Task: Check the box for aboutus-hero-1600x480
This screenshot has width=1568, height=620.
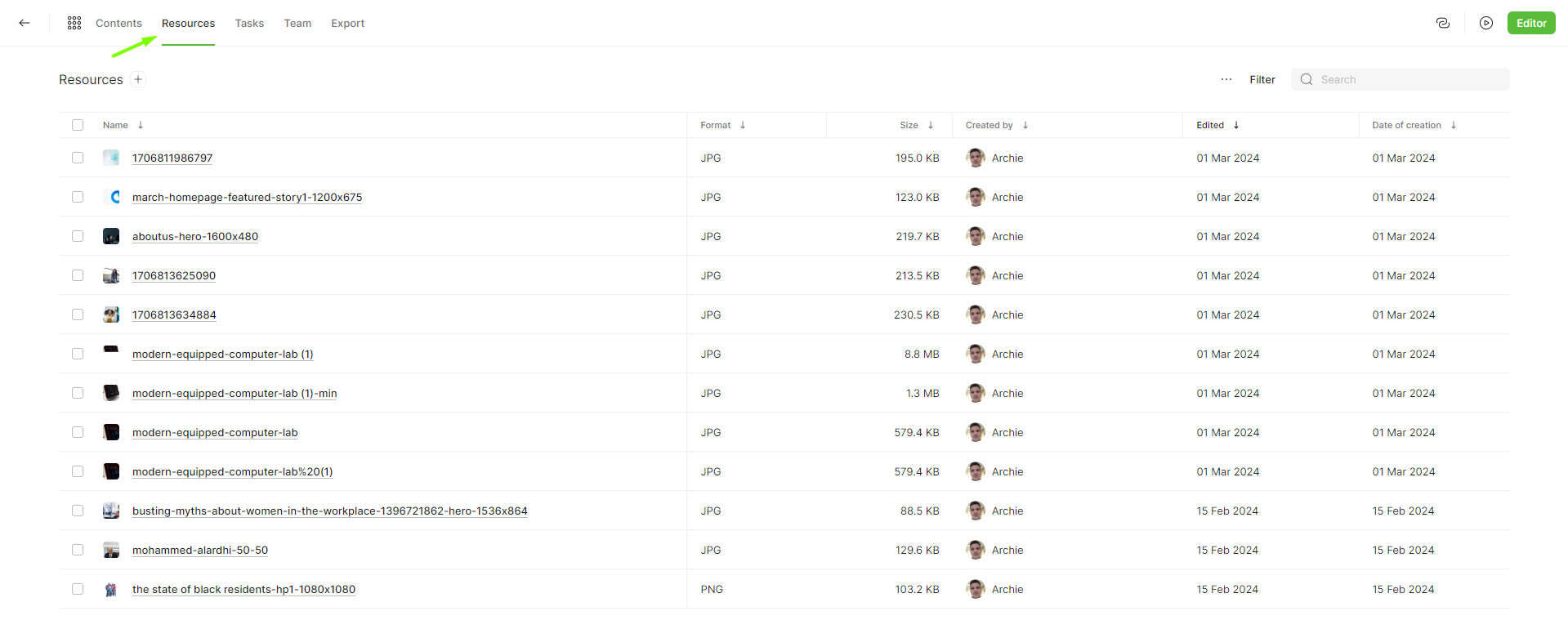Action: point(78,236)
